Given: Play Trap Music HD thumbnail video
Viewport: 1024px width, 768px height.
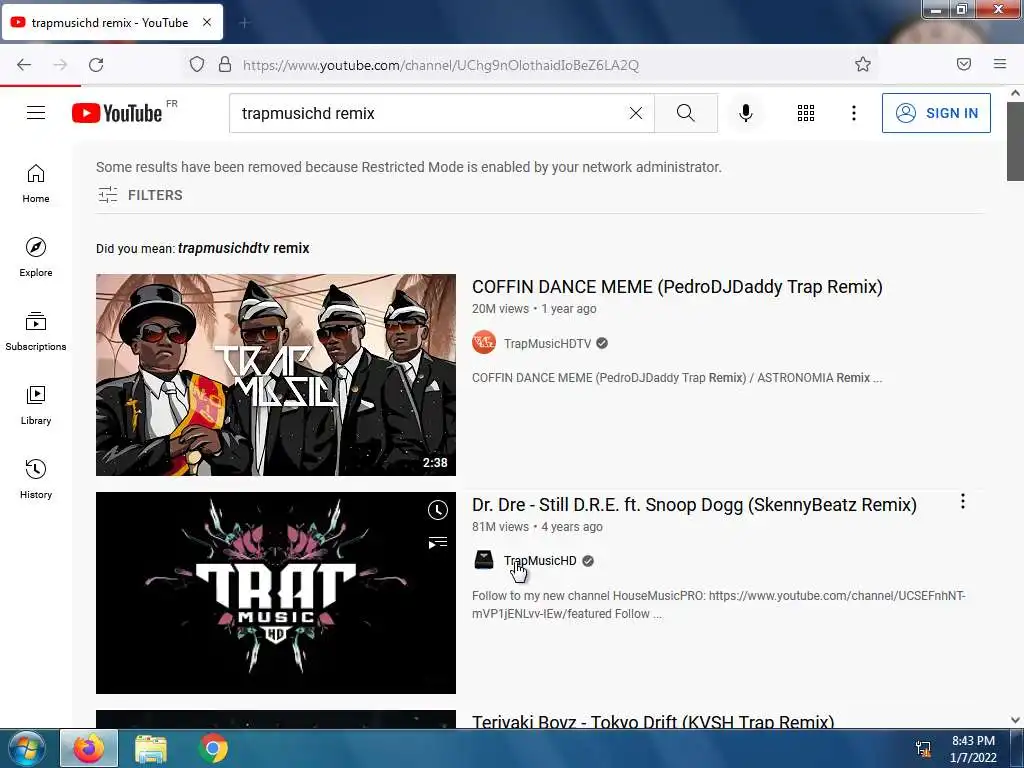Looking at the screenshot, I should [276, 593].
